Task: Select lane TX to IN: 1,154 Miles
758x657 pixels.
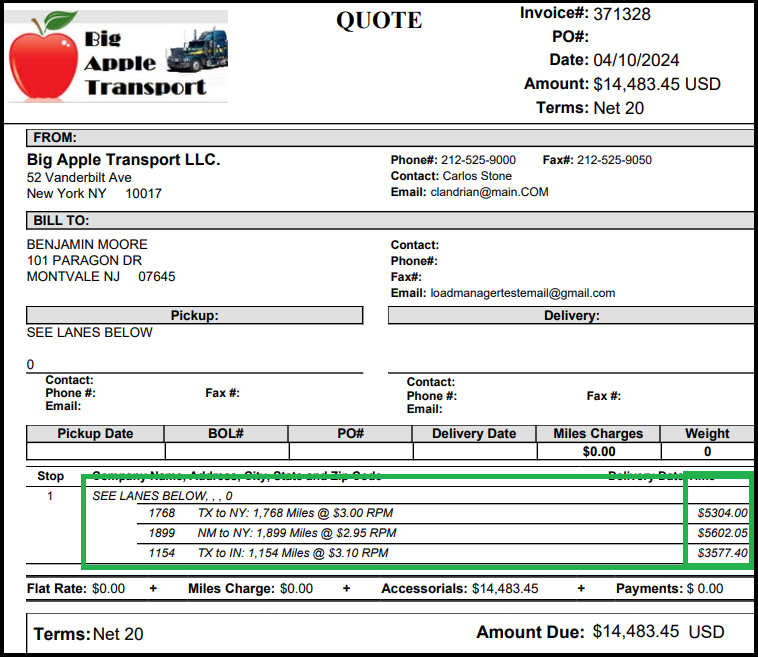Action: coord(293,553)
